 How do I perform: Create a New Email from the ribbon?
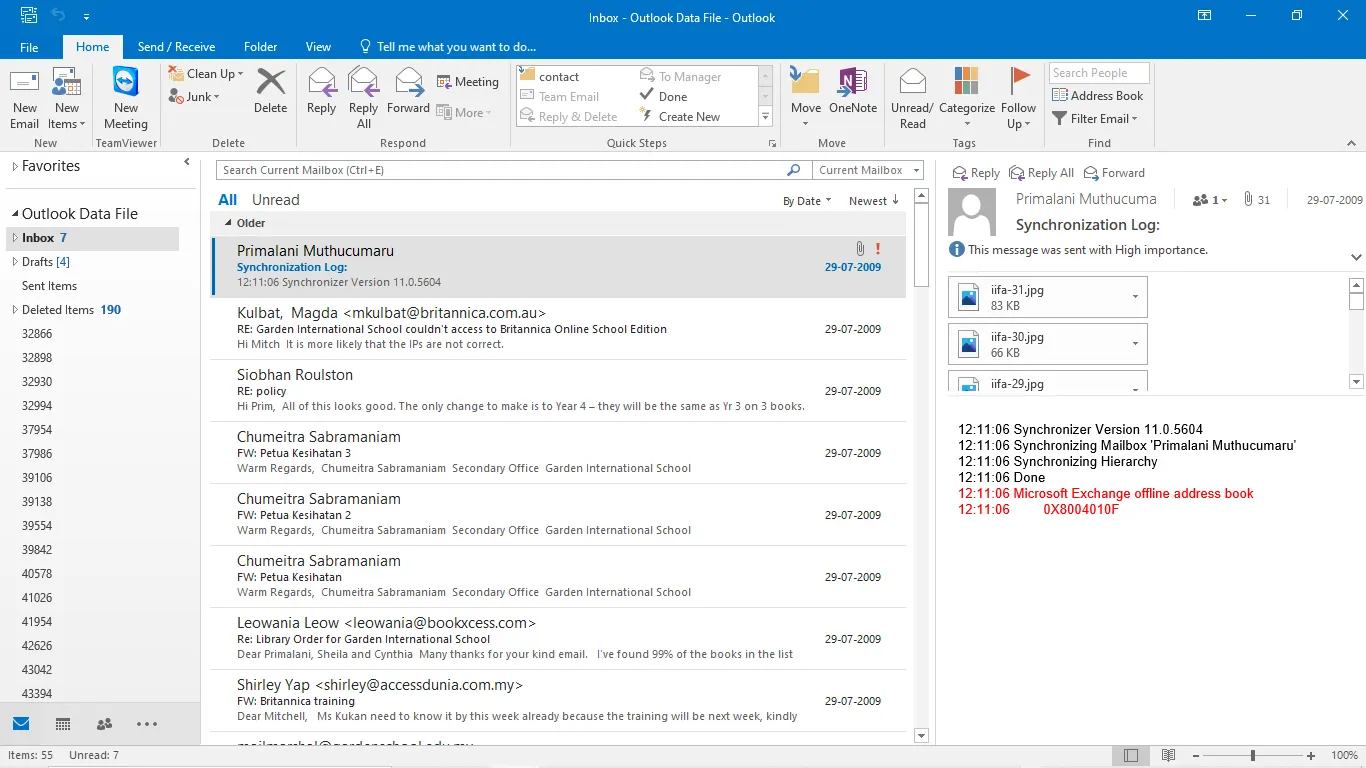coord(25,100)
